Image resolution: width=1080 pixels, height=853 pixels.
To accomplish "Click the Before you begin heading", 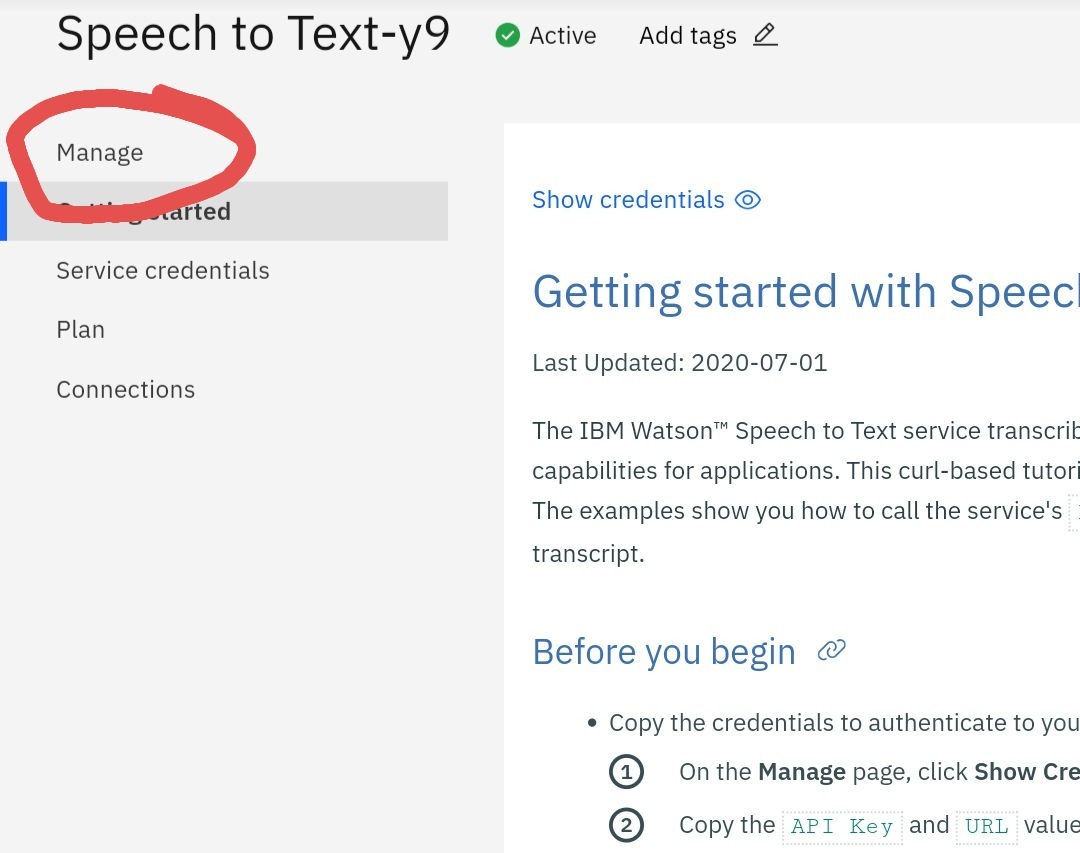I will point(664,652).
